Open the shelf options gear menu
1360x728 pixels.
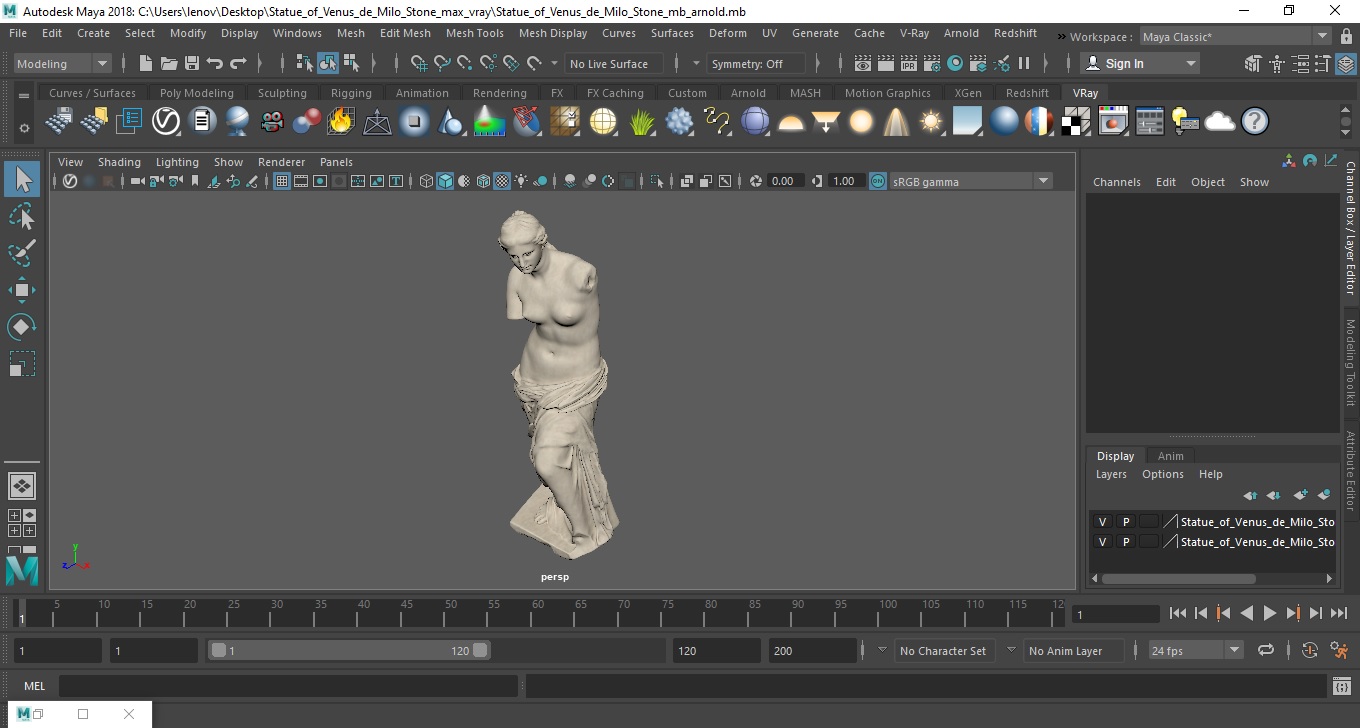click(x=24, y=129)
